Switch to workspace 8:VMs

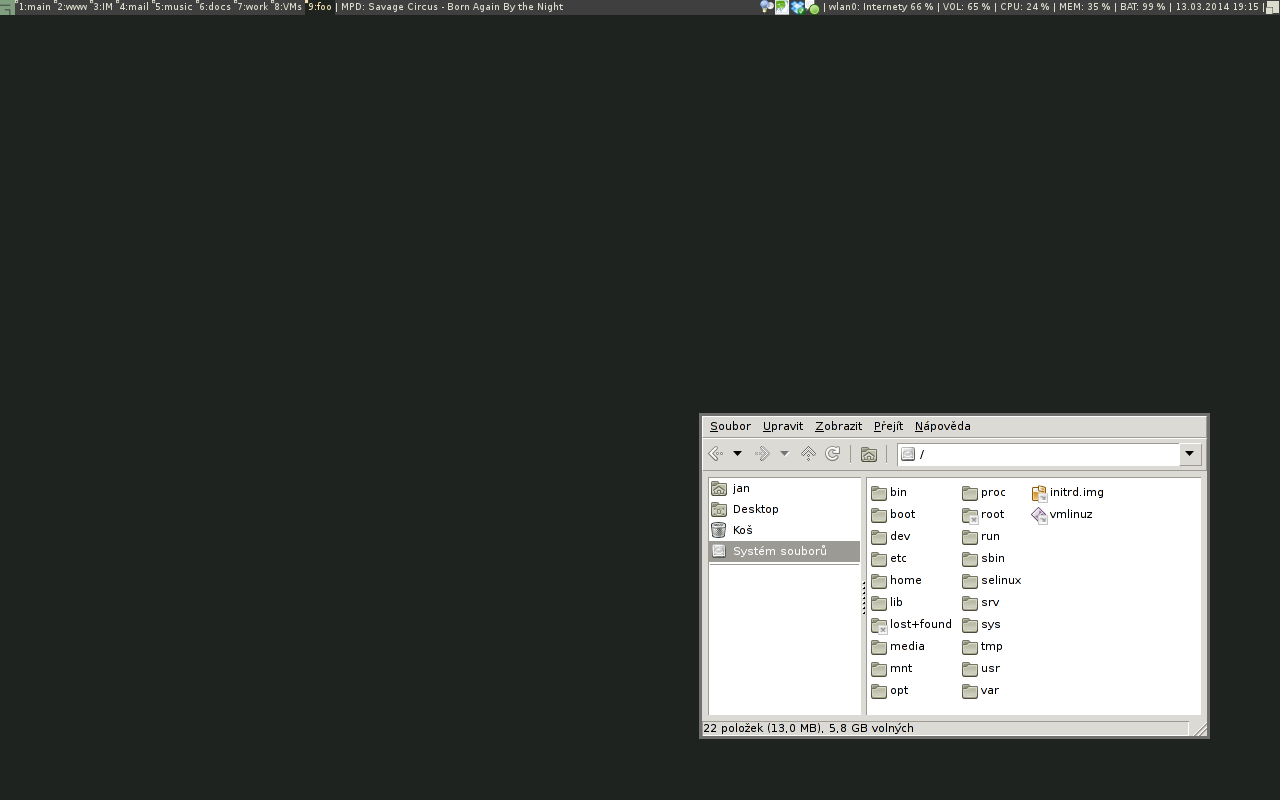[x=288, y=6]
